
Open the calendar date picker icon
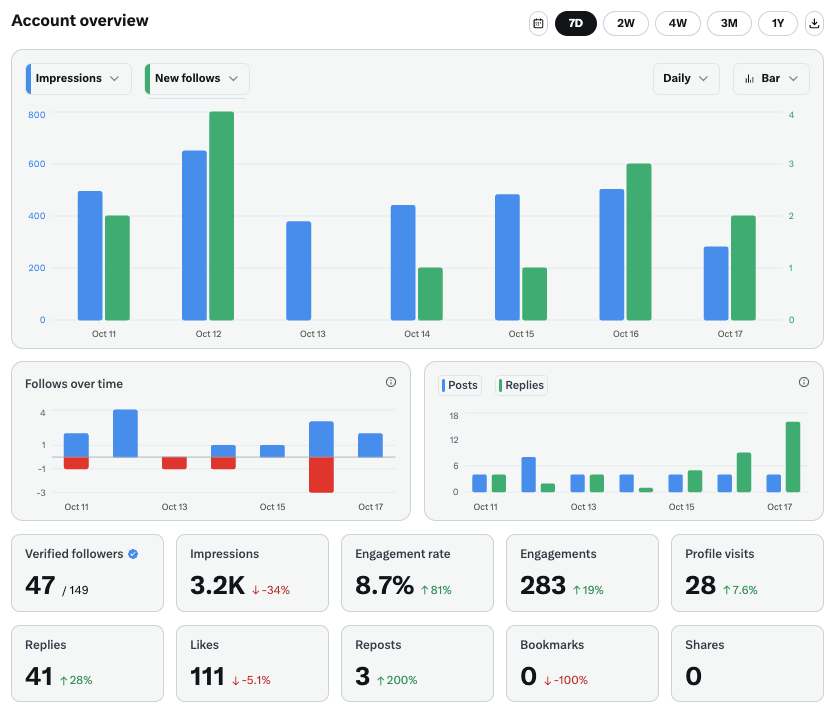(x=538, y=23)
